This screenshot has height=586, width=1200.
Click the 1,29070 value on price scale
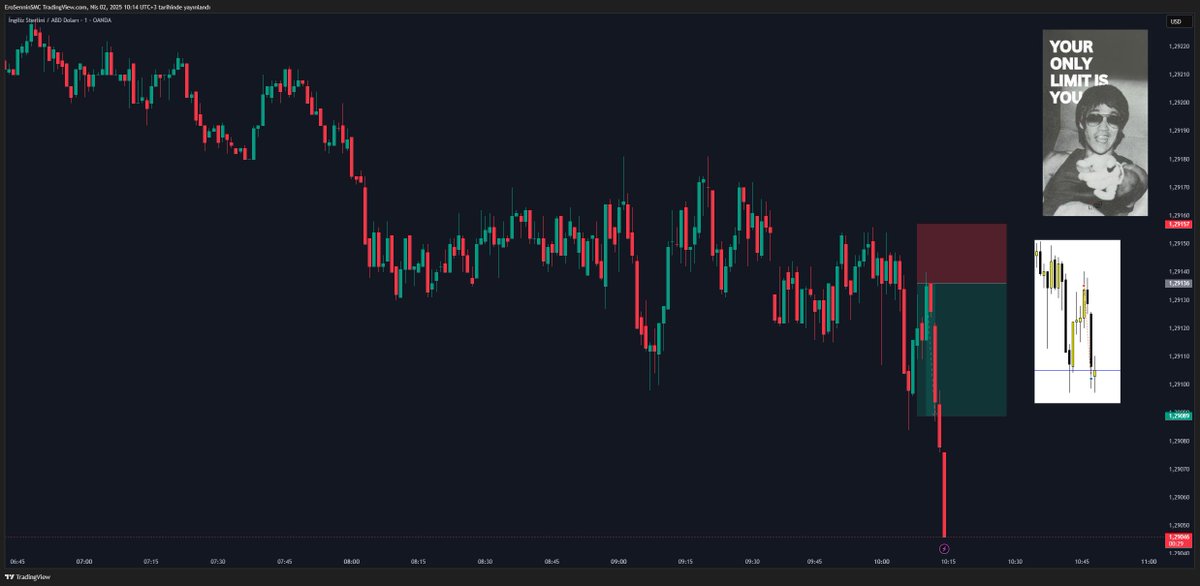click(1177, 468)
